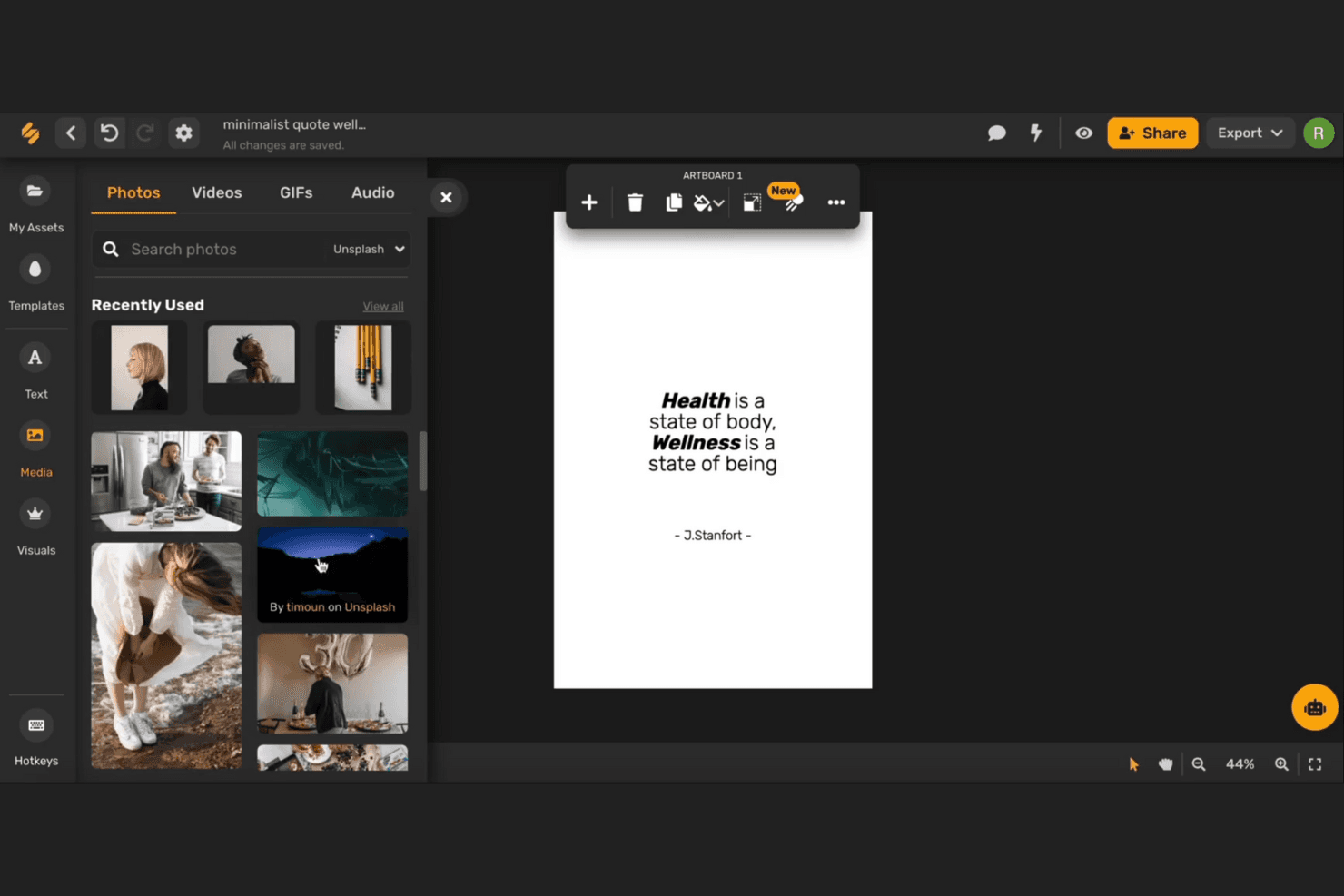Select Media in the sidebar

(36, 449)
